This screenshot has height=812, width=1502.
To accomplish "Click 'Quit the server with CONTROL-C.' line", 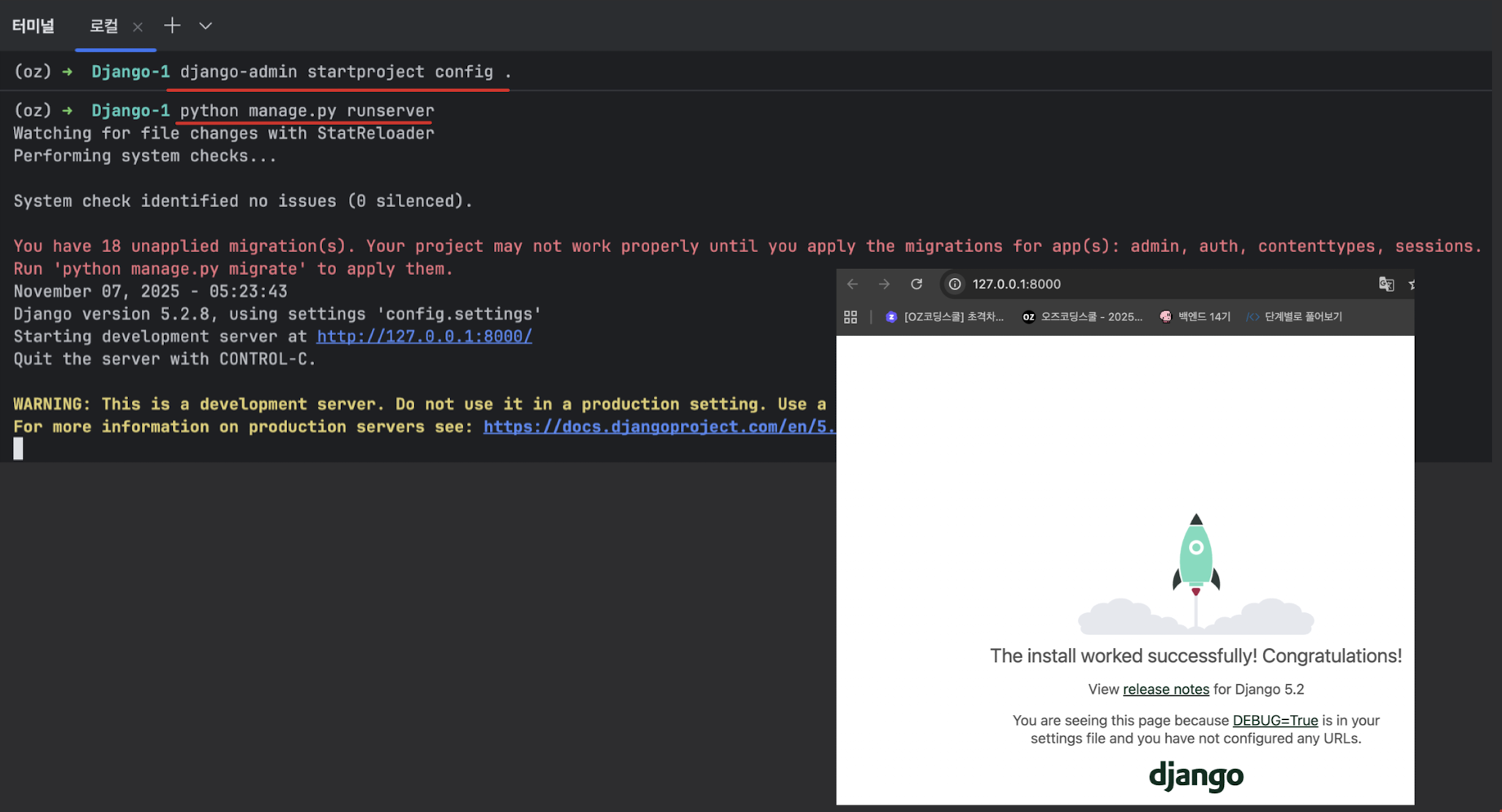I will pyautogui.click(x=165, y=359).
